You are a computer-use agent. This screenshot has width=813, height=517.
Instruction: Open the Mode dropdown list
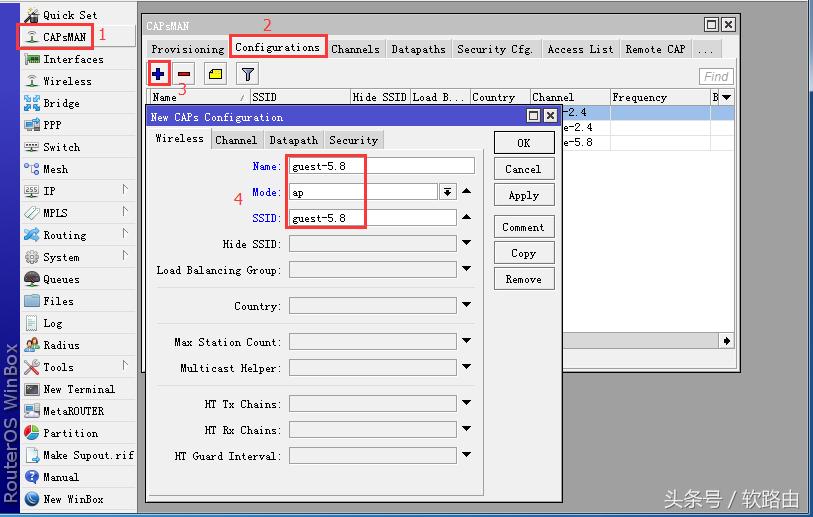pos(447,192)
